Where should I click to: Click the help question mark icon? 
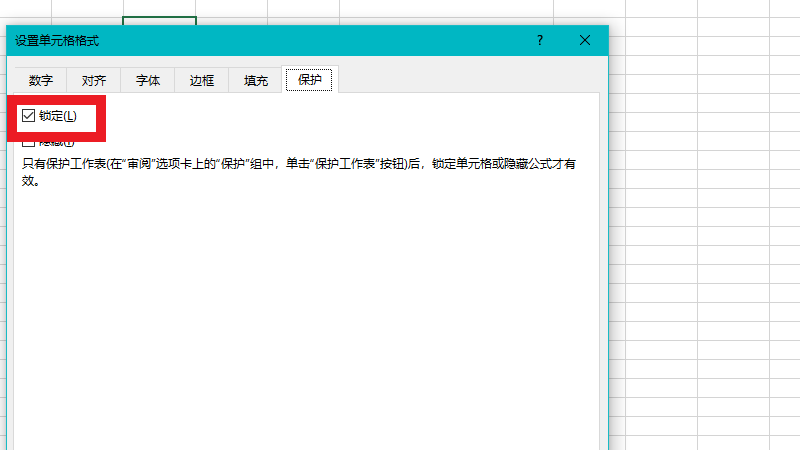click(540, 40)
